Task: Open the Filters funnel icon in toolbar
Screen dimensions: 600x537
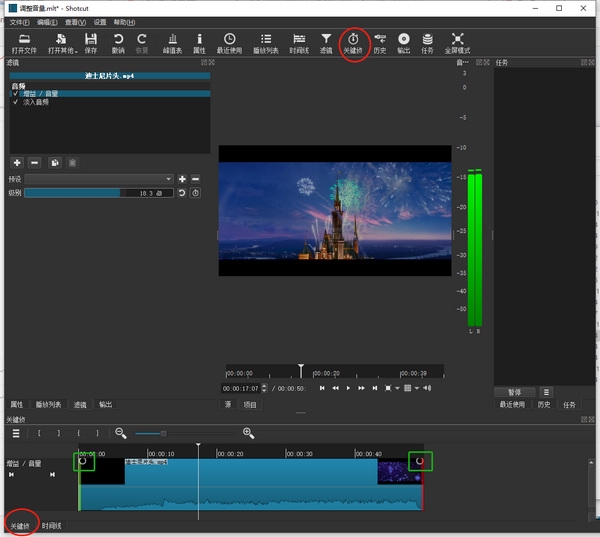Action: tap(326, 43)
